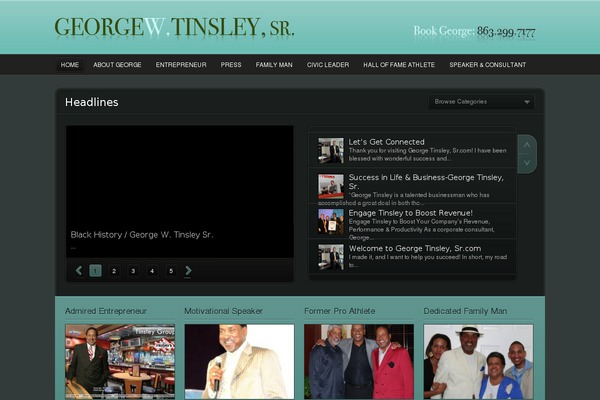Go to slide page 4

coord(152,271)
